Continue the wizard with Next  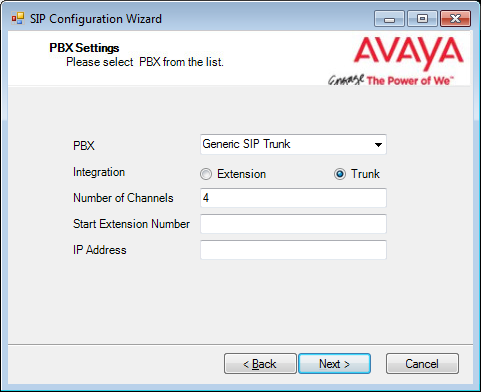click(334, 364)
